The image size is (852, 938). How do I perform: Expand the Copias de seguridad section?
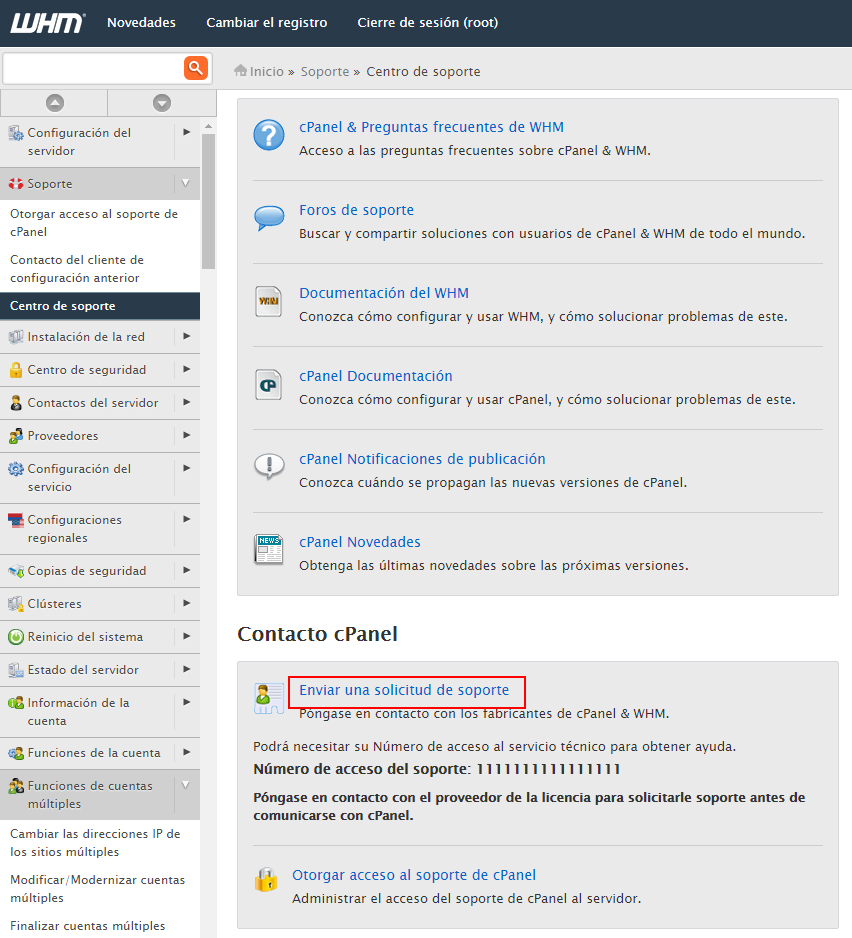click(186, 570)
